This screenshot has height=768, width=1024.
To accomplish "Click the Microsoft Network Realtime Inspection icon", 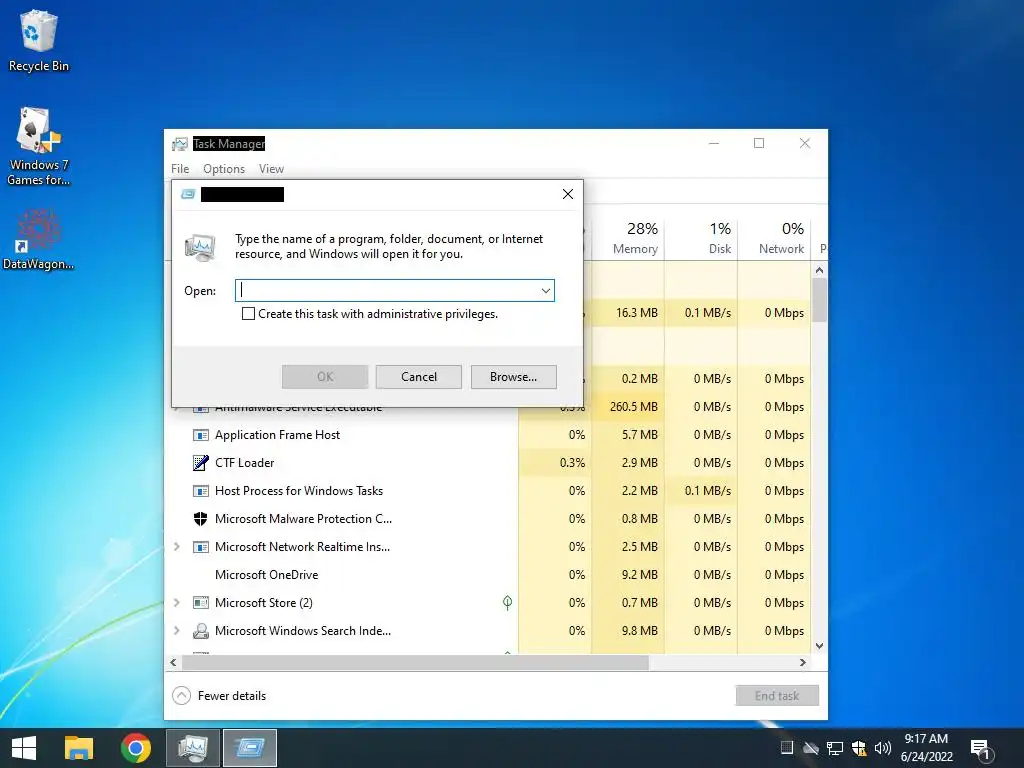I will point(200,547).
